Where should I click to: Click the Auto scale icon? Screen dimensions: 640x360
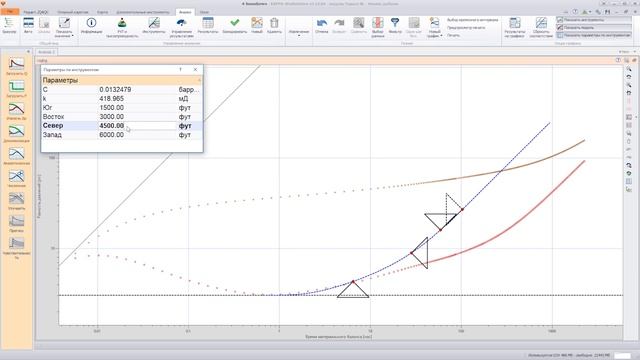click(x=28, y=26)
